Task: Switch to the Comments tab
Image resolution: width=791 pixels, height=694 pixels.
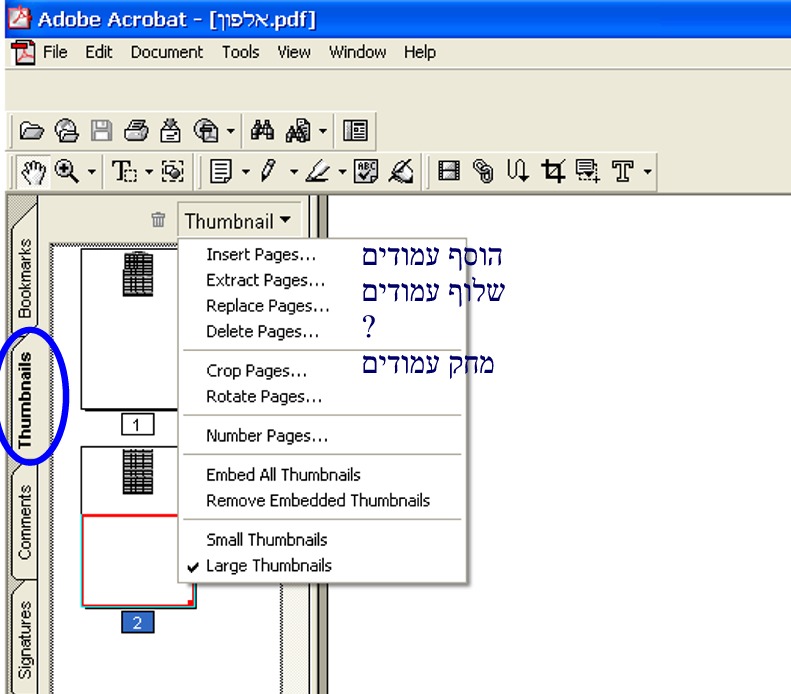Action: 24,523
